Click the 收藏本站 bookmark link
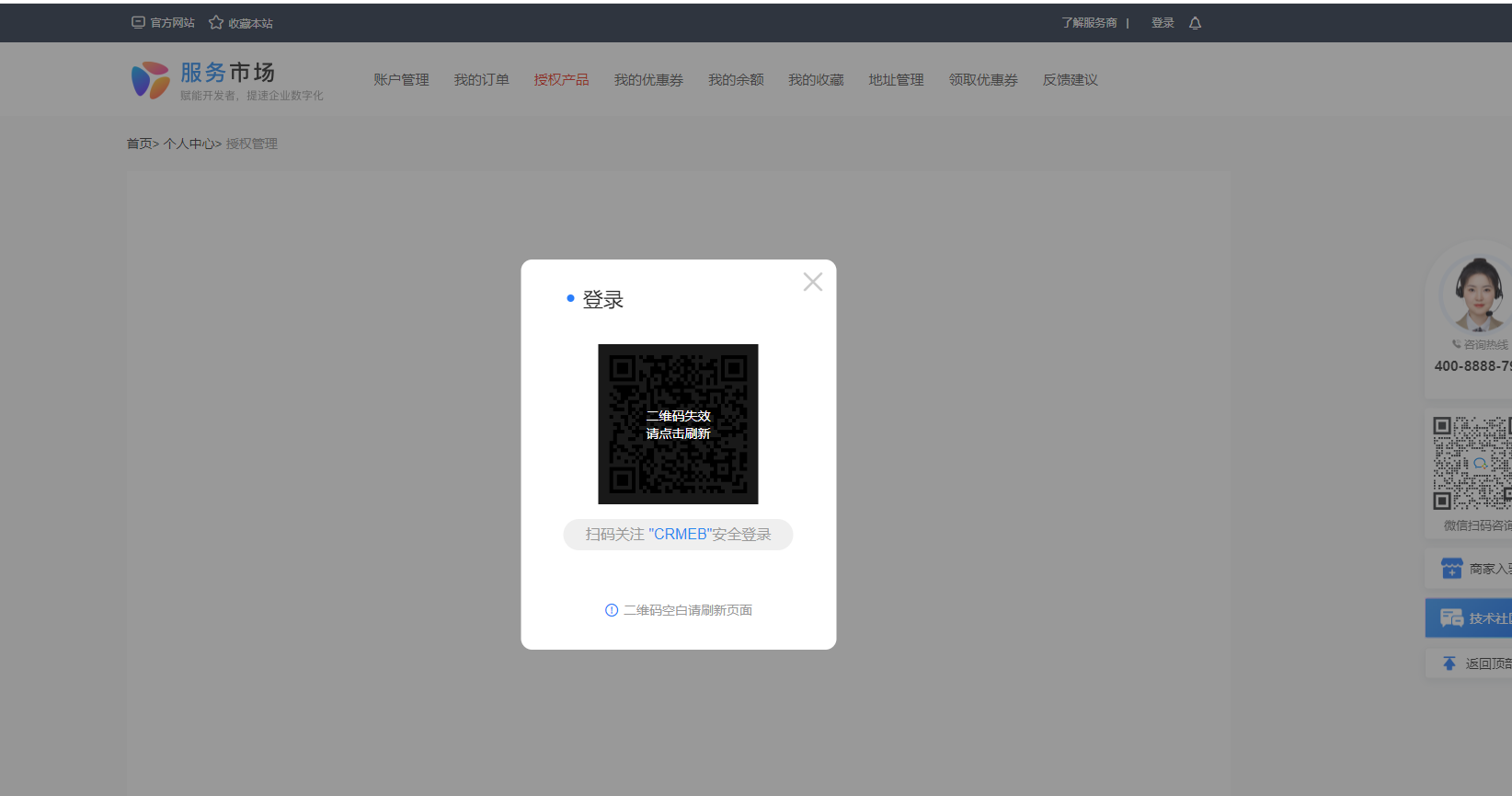This screenshot has width=1512, height=796. (251, 23)
